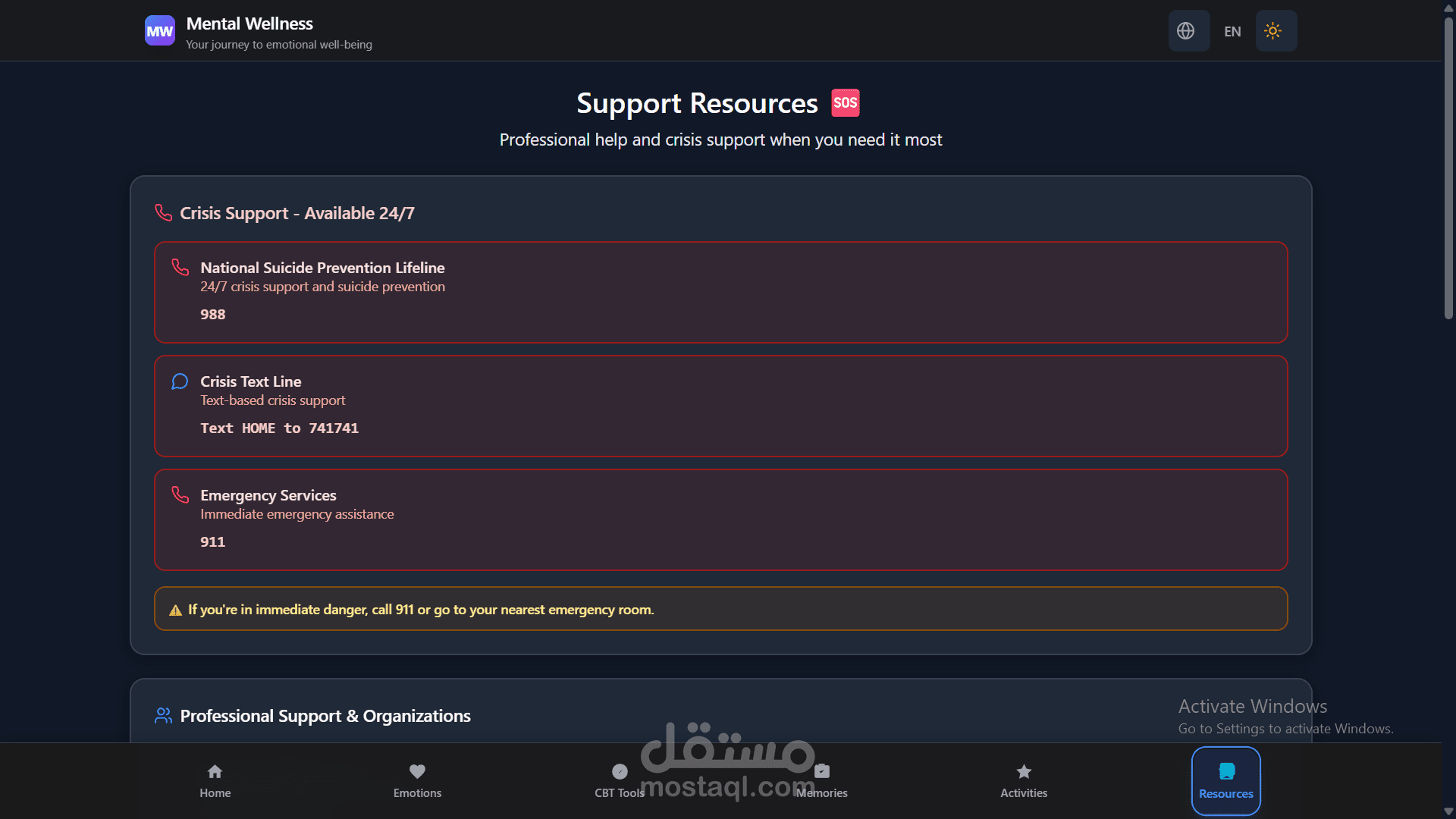Click 'Your journey to emotional well-being' tagline

point(279,45)
